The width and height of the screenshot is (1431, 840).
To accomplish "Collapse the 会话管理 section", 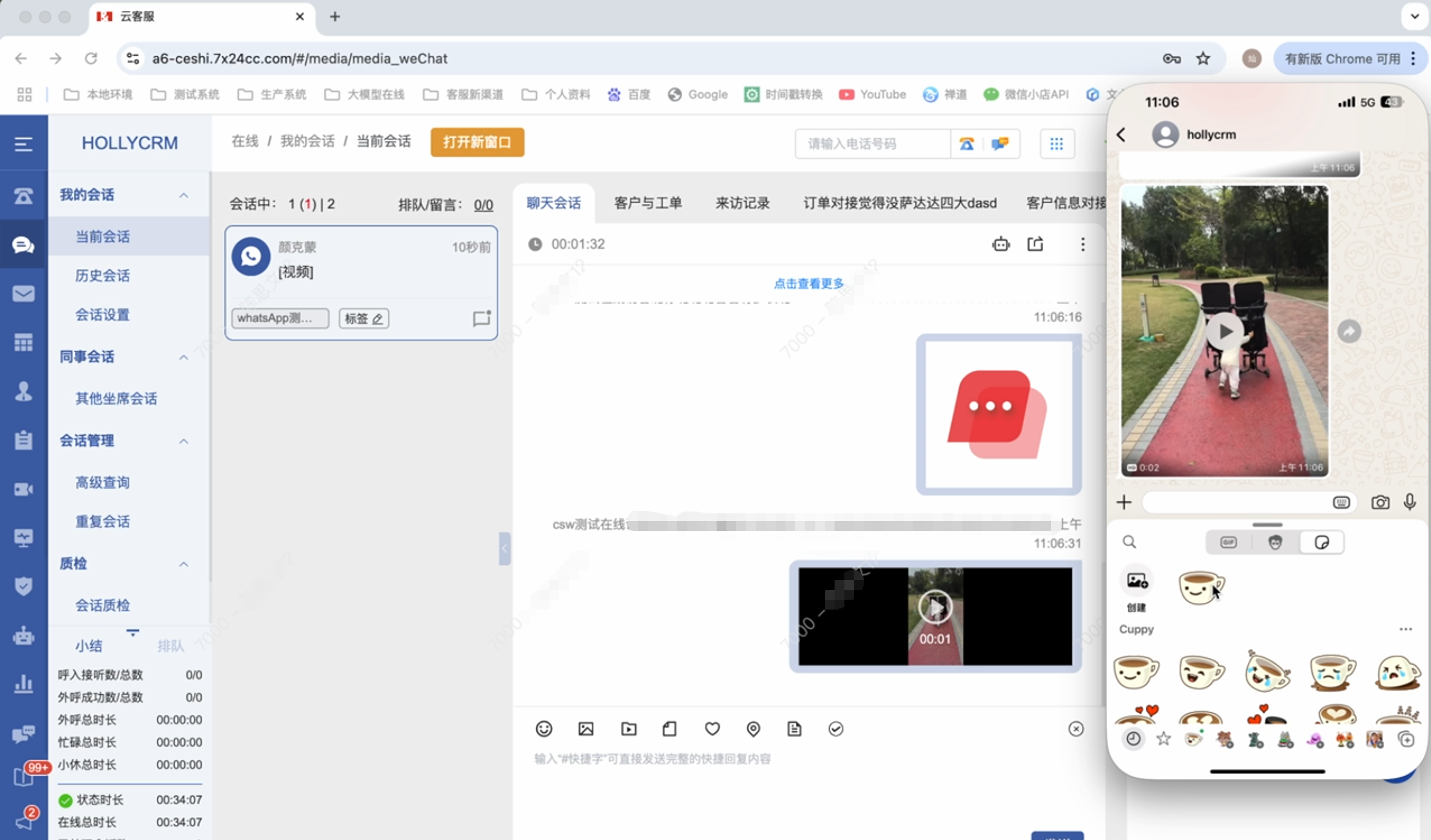I will tap(184, 441).
